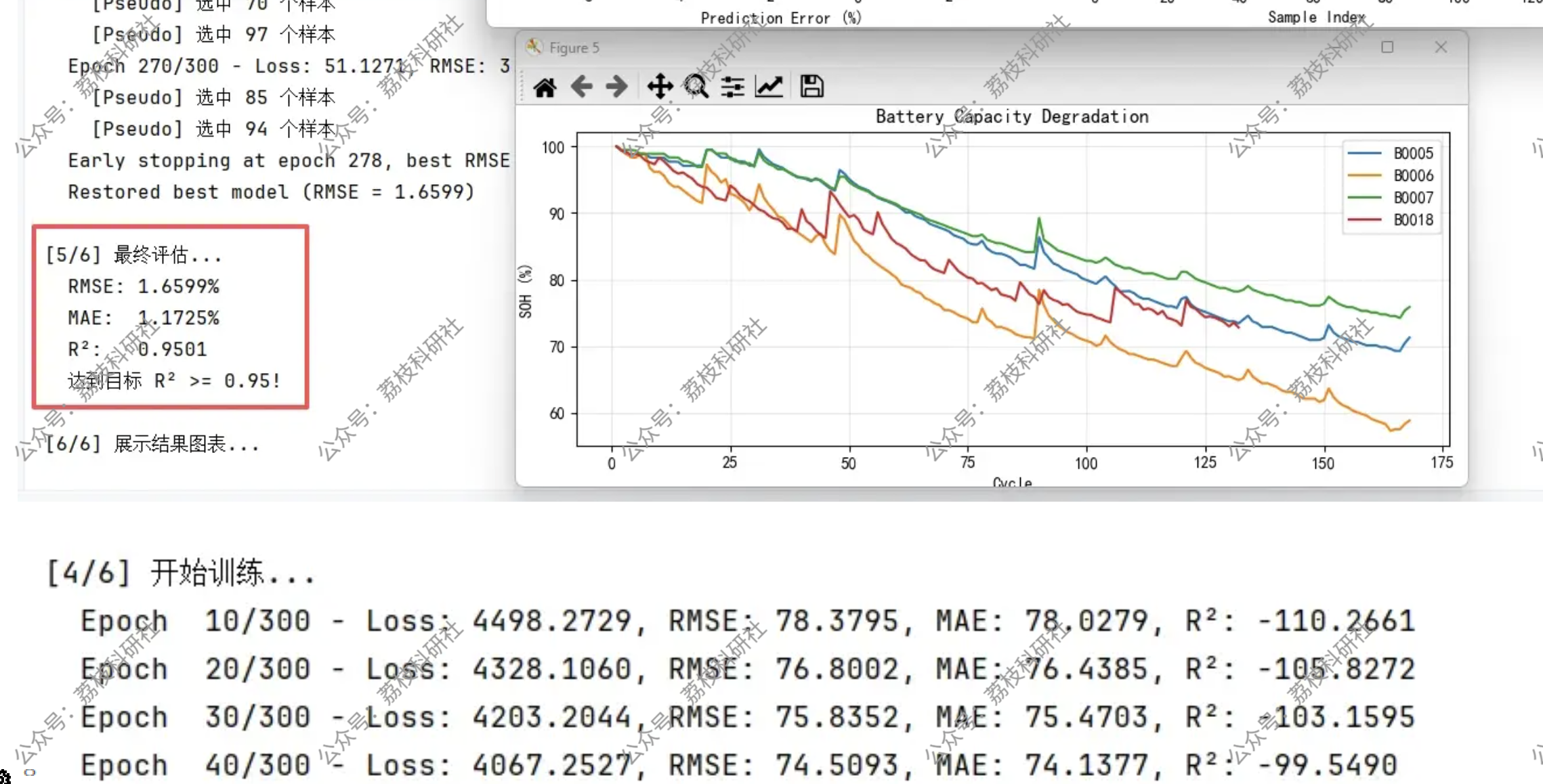This screenshot has height=784, width=1543.
Task: Click the Figure 5 window icon
Action: 534,47
